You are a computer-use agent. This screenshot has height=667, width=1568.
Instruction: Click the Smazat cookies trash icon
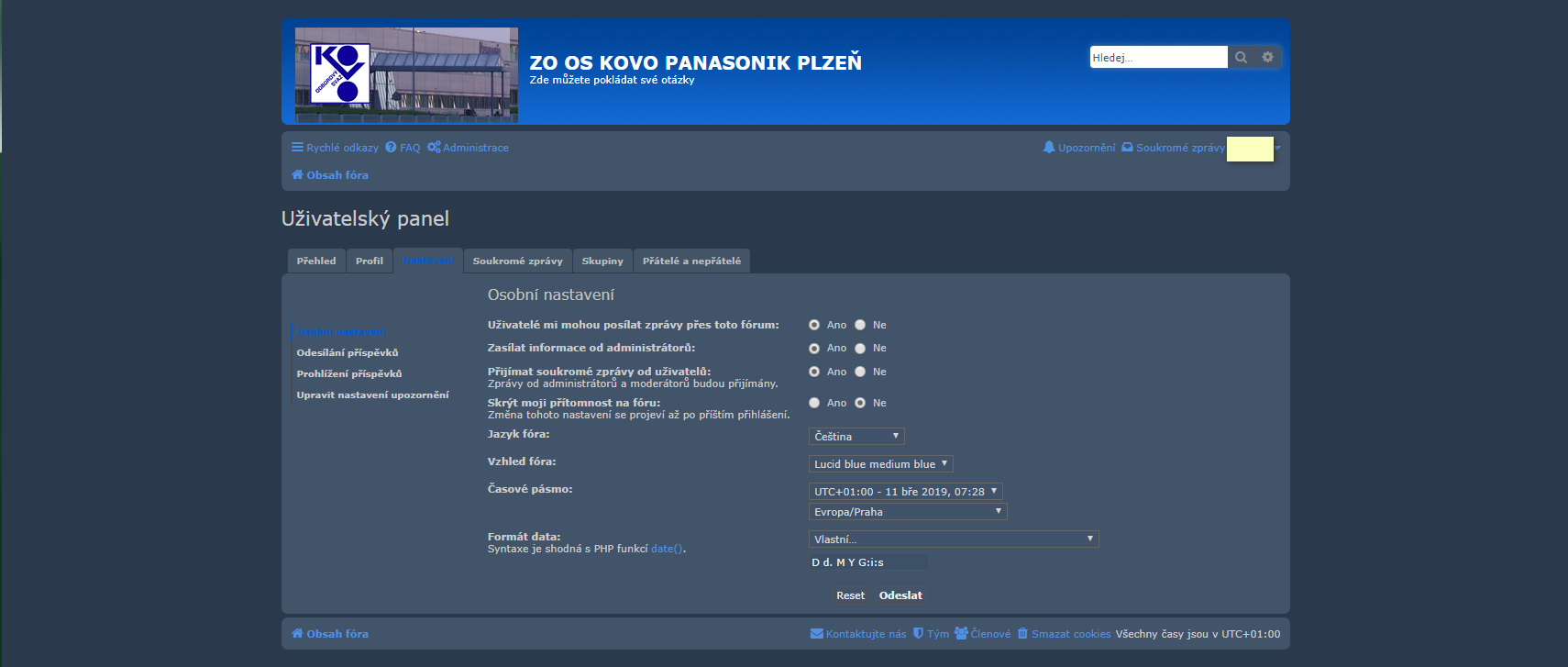pyautogui.click(x=1022, y=633)
